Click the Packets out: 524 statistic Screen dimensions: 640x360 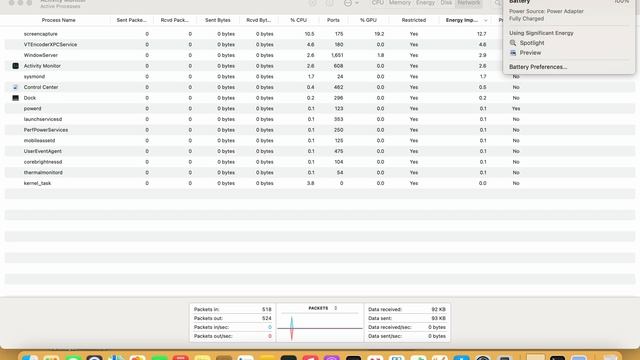coord(232,318)
